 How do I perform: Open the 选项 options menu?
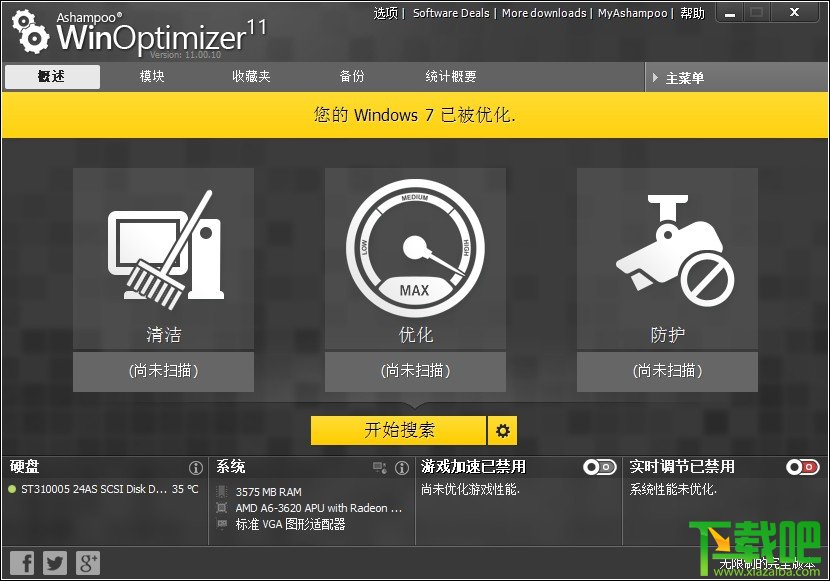386,13
